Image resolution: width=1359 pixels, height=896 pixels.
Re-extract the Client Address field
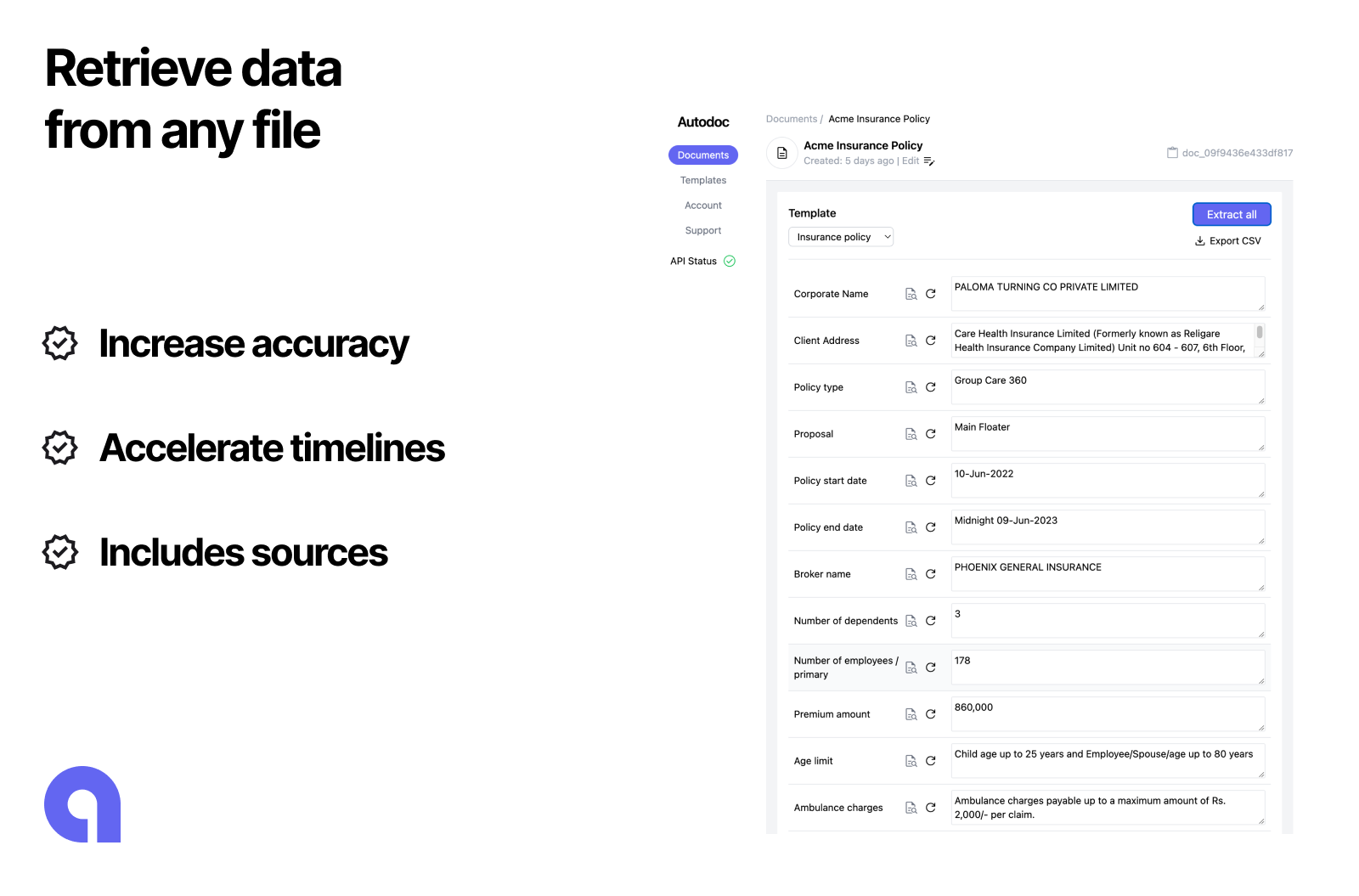[931, 341]
